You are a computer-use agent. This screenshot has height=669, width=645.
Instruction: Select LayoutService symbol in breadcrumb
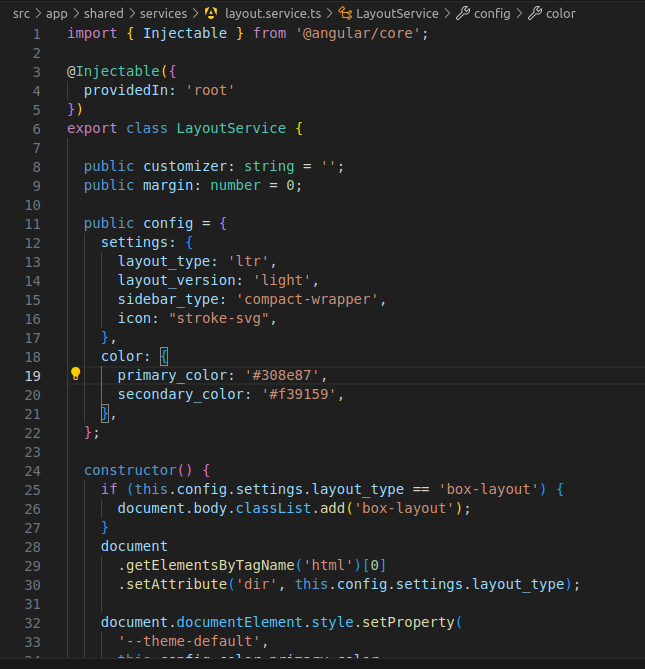(x=398, y=14)
